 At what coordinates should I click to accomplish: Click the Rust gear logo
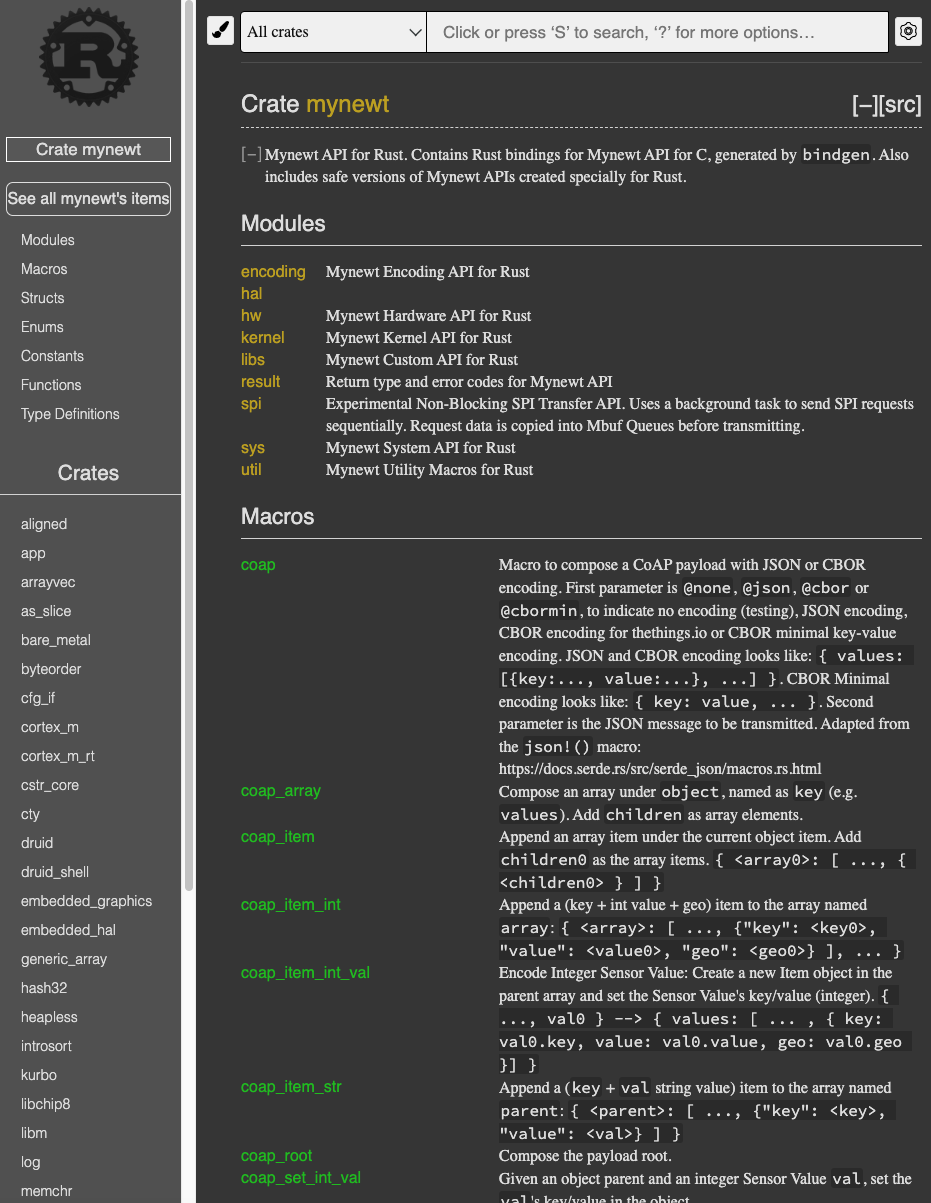coord(88,57)
